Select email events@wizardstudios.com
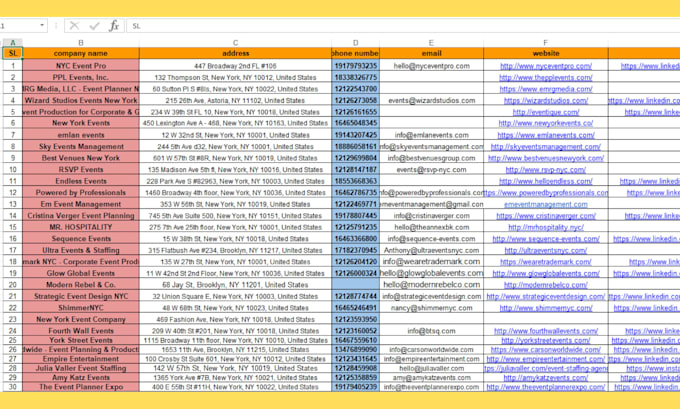This screenshot has height=409, width=680. [x=431, y=100]
